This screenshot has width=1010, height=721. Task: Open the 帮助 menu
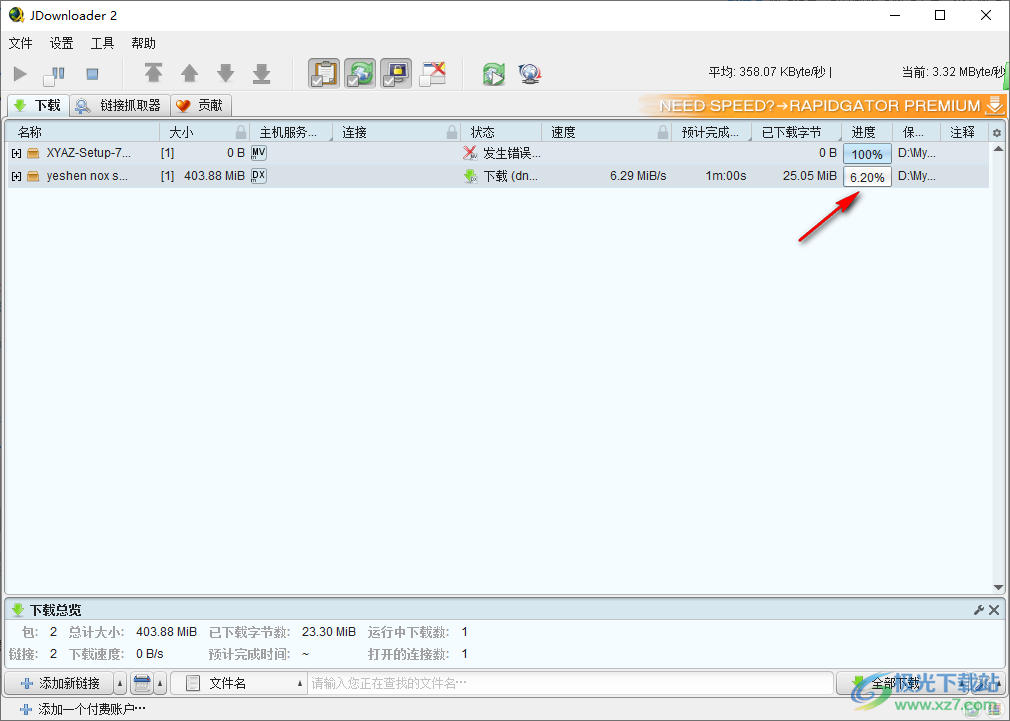point(144,43)
